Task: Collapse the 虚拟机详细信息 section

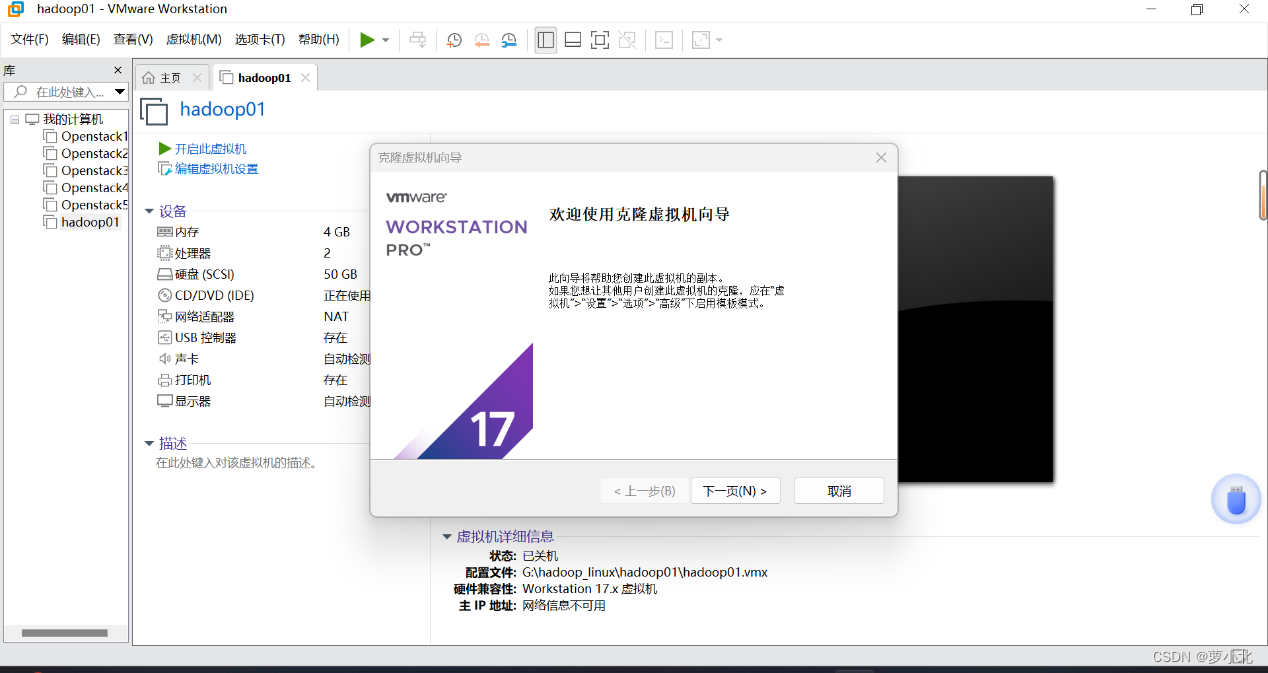Action: [x=447, y=537]
